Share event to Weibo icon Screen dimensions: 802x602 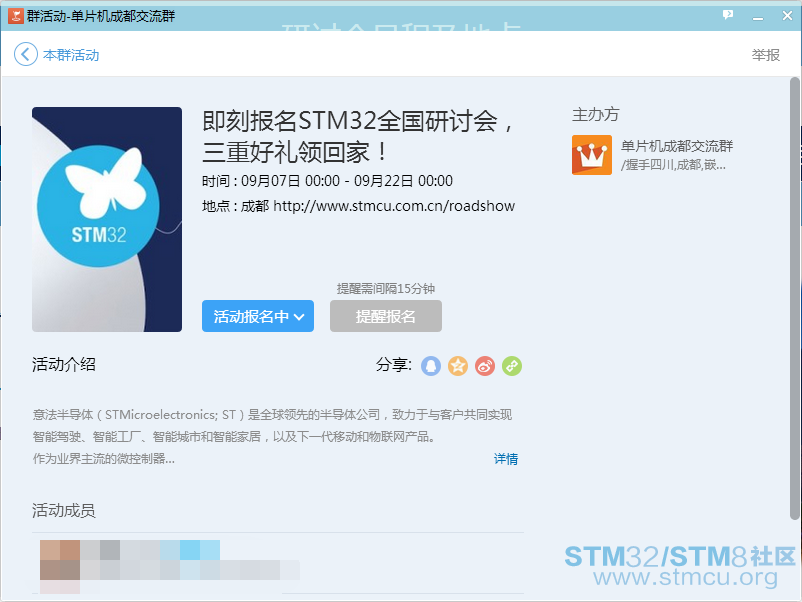tap(485, 366)
